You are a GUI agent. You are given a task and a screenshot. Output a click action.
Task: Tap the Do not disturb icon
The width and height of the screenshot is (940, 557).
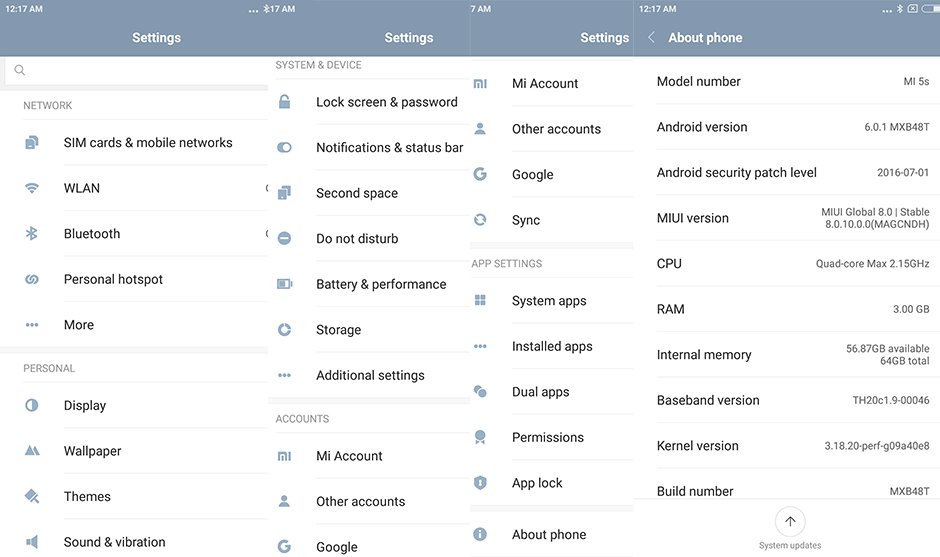pyautogui.click(x=285, y=239)
